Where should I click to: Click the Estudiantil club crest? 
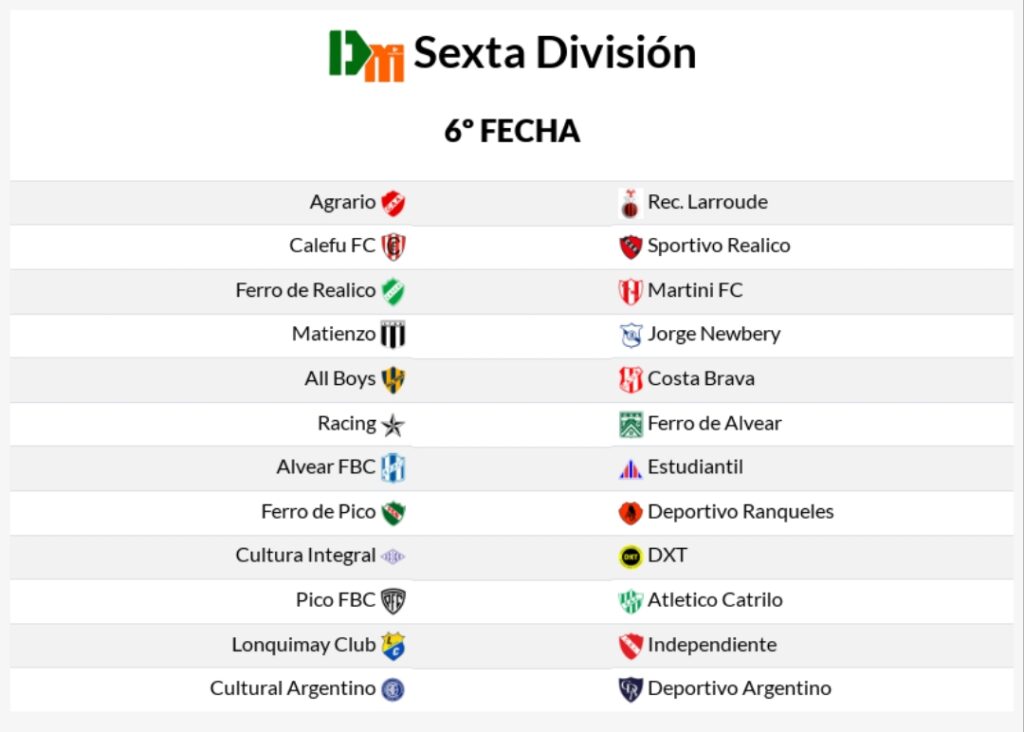click(630, 468)
